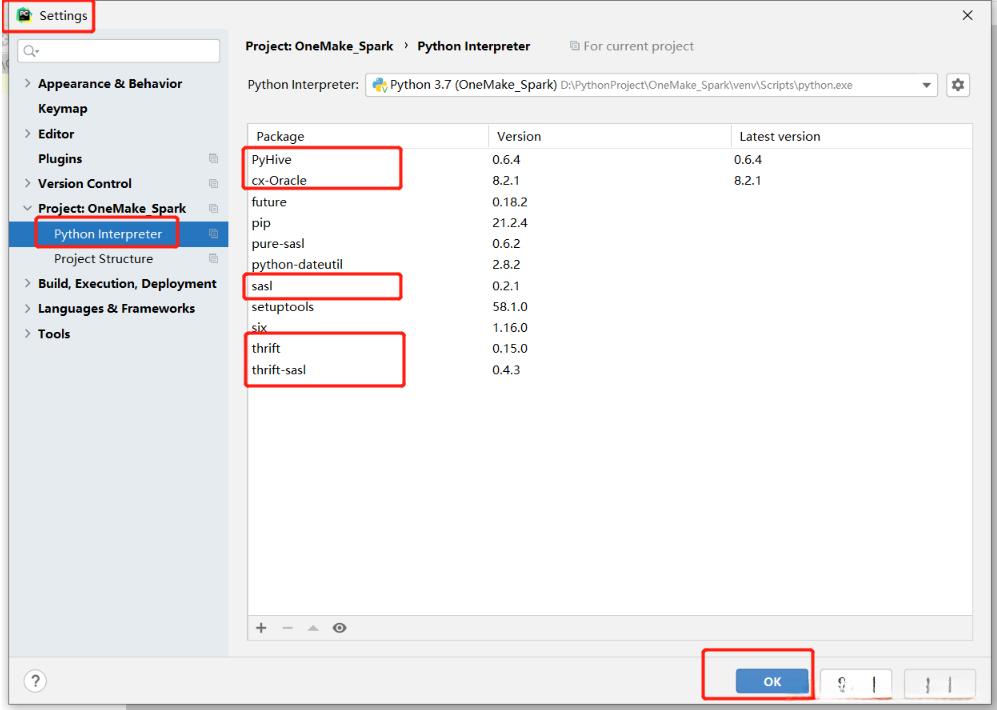Open Project Structure settings page
The width and height of the screenshot is (997, 710).
click(x=104, y=259)
